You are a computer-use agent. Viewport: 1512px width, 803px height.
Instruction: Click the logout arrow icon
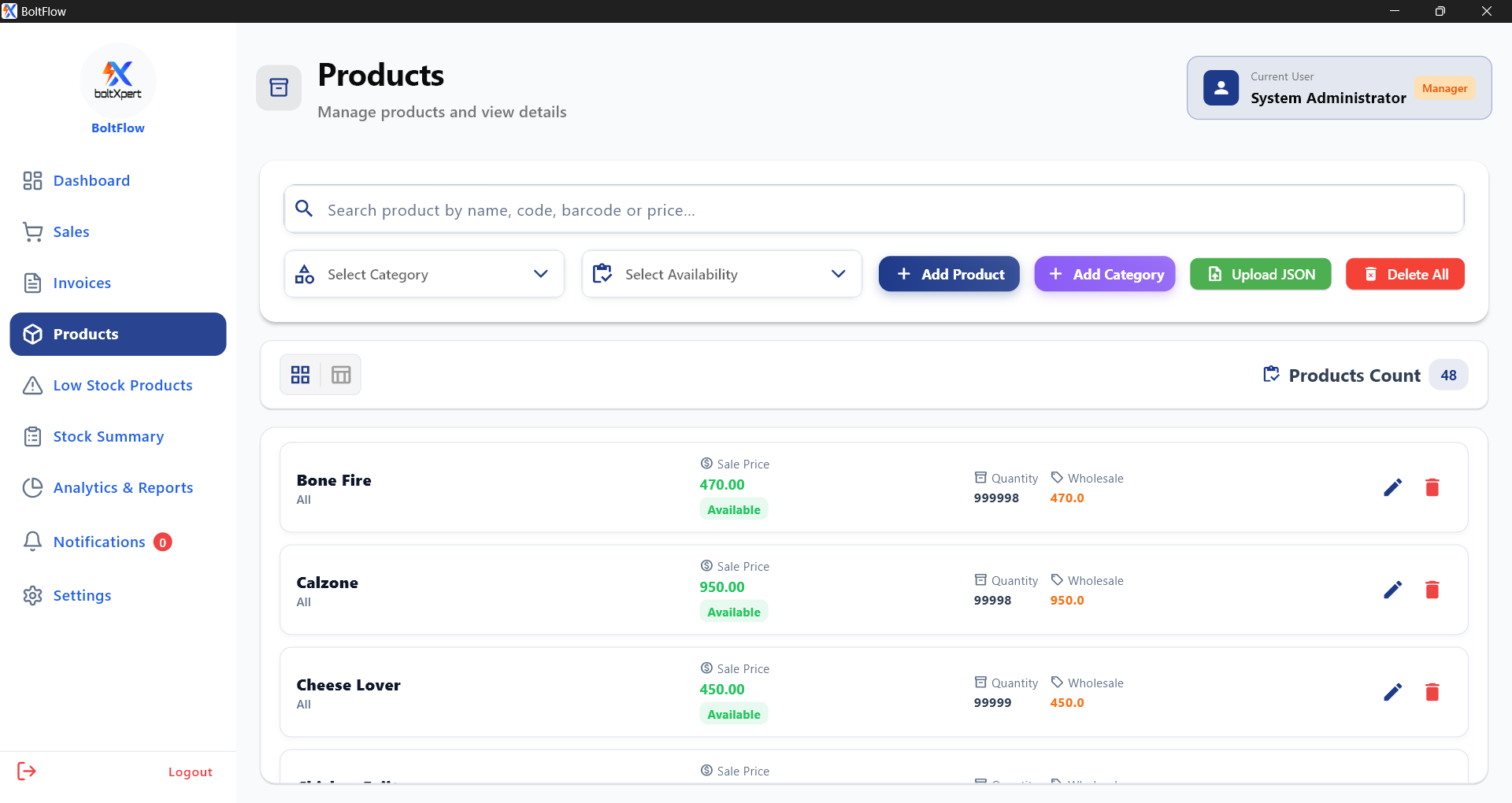27,772
